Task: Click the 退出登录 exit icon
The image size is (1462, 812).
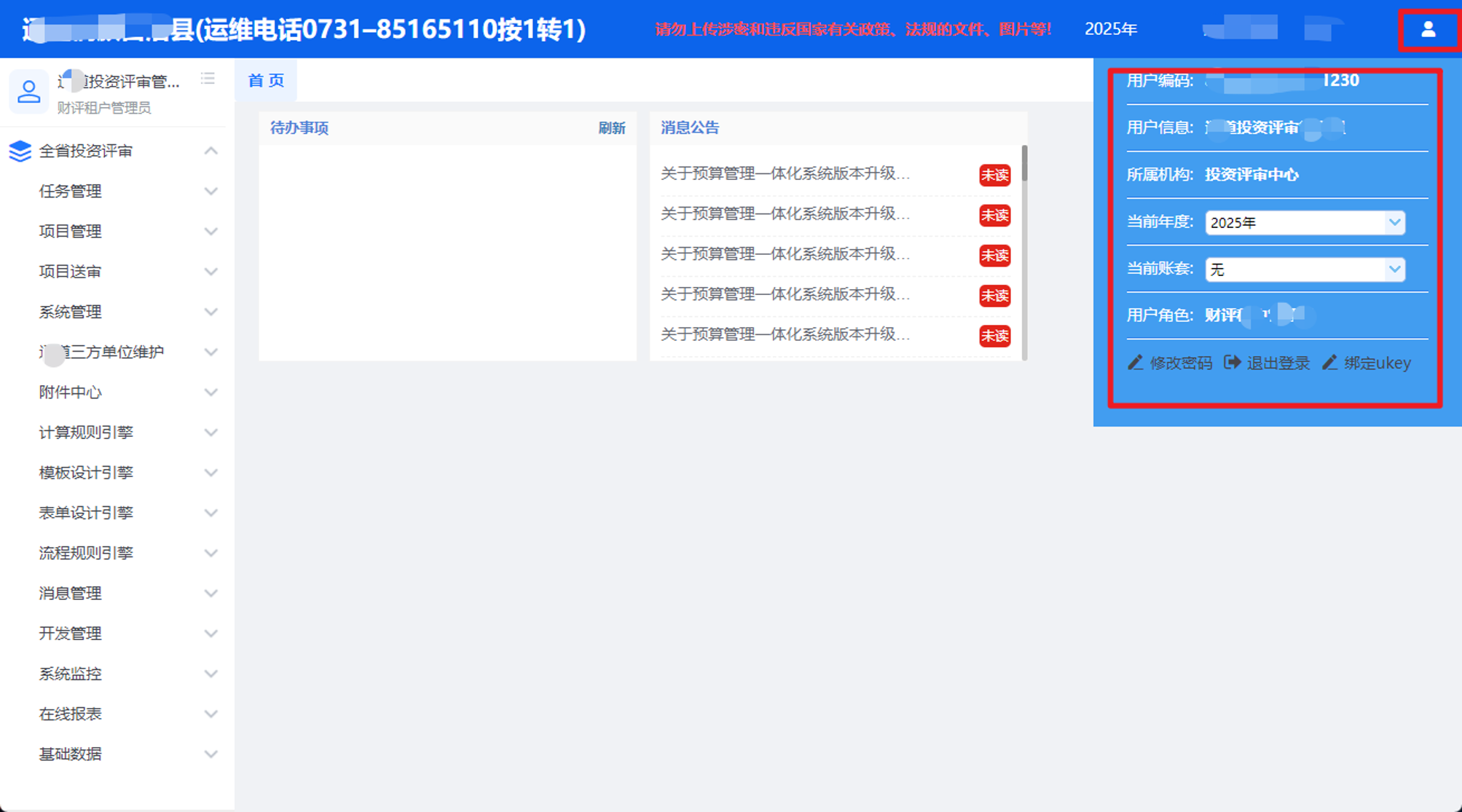Action: (x=1233, y=362)
